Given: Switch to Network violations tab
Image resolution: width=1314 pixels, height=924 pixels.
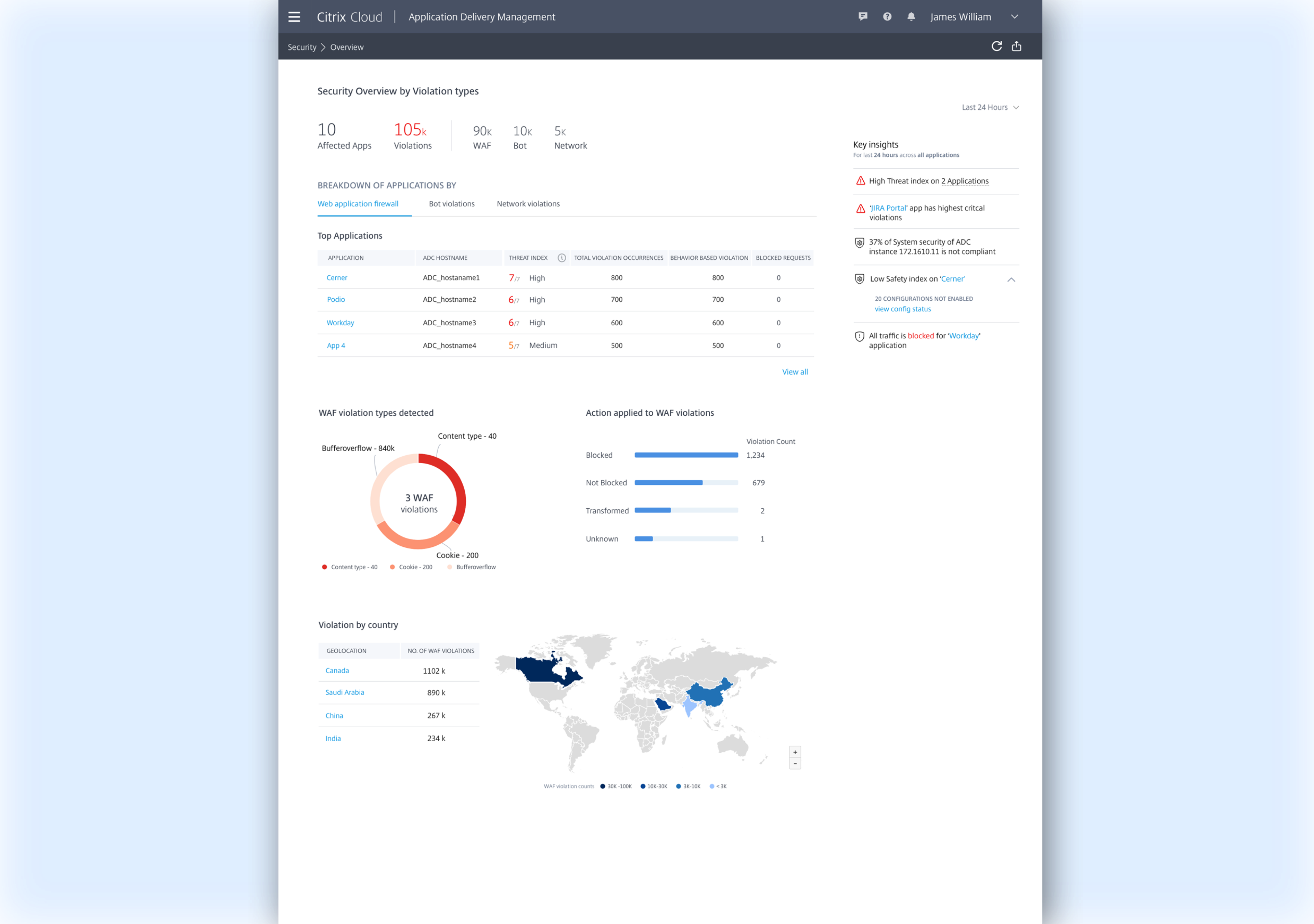Looking at the screenshot, I should (x=528, y=204).
